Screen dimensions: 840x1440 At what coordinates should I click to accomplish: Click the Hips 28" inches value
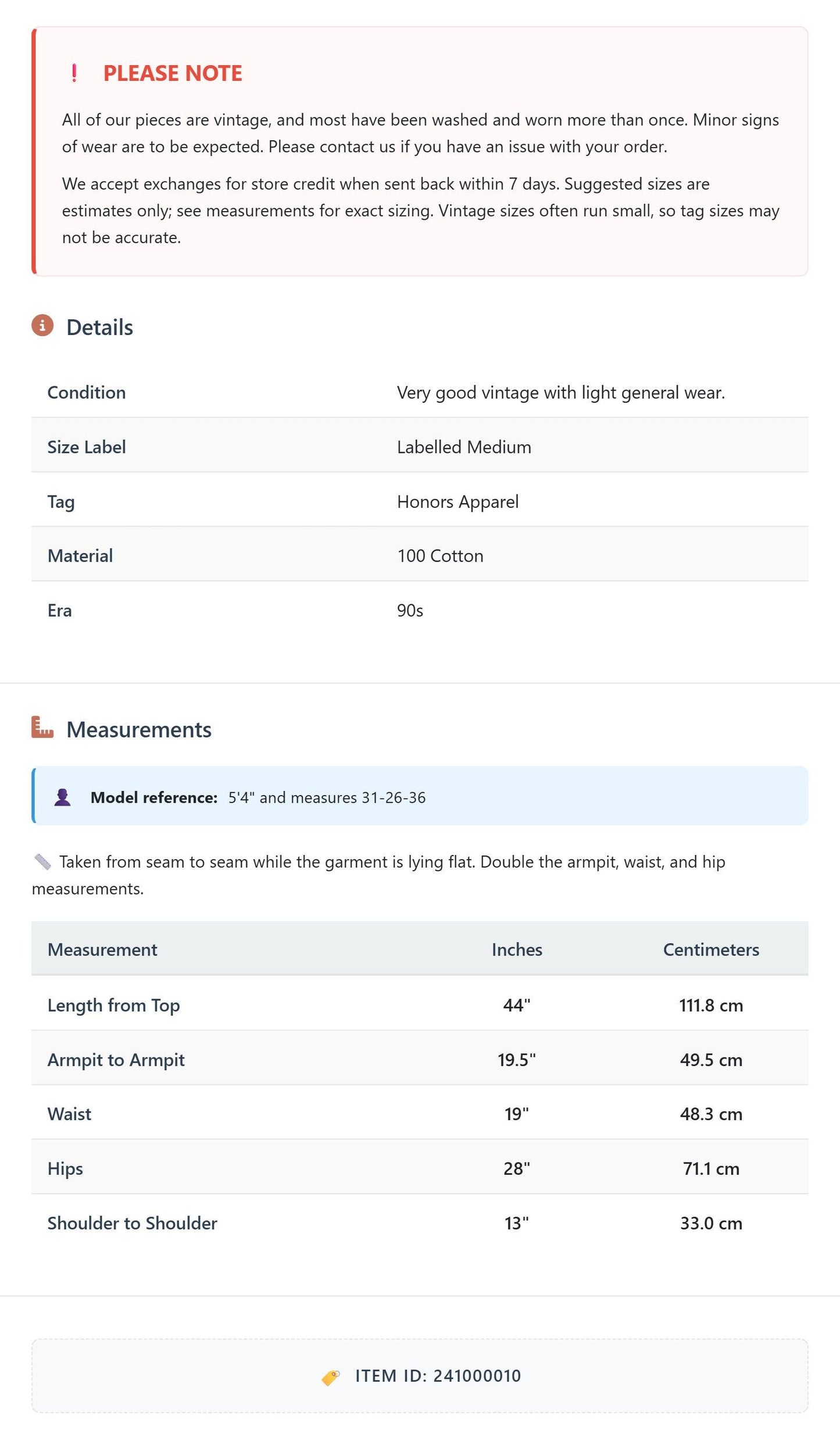(x=517, y=1168)
